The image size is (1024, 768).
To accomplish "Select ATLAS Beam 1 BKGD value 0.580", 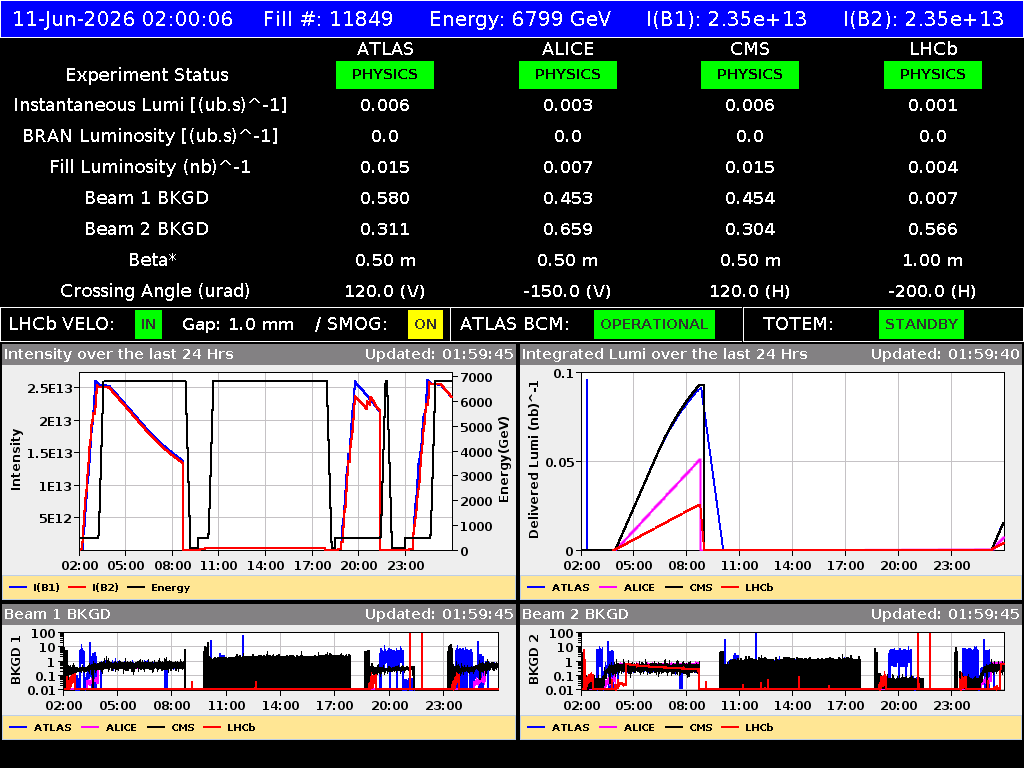I will 385,198.
